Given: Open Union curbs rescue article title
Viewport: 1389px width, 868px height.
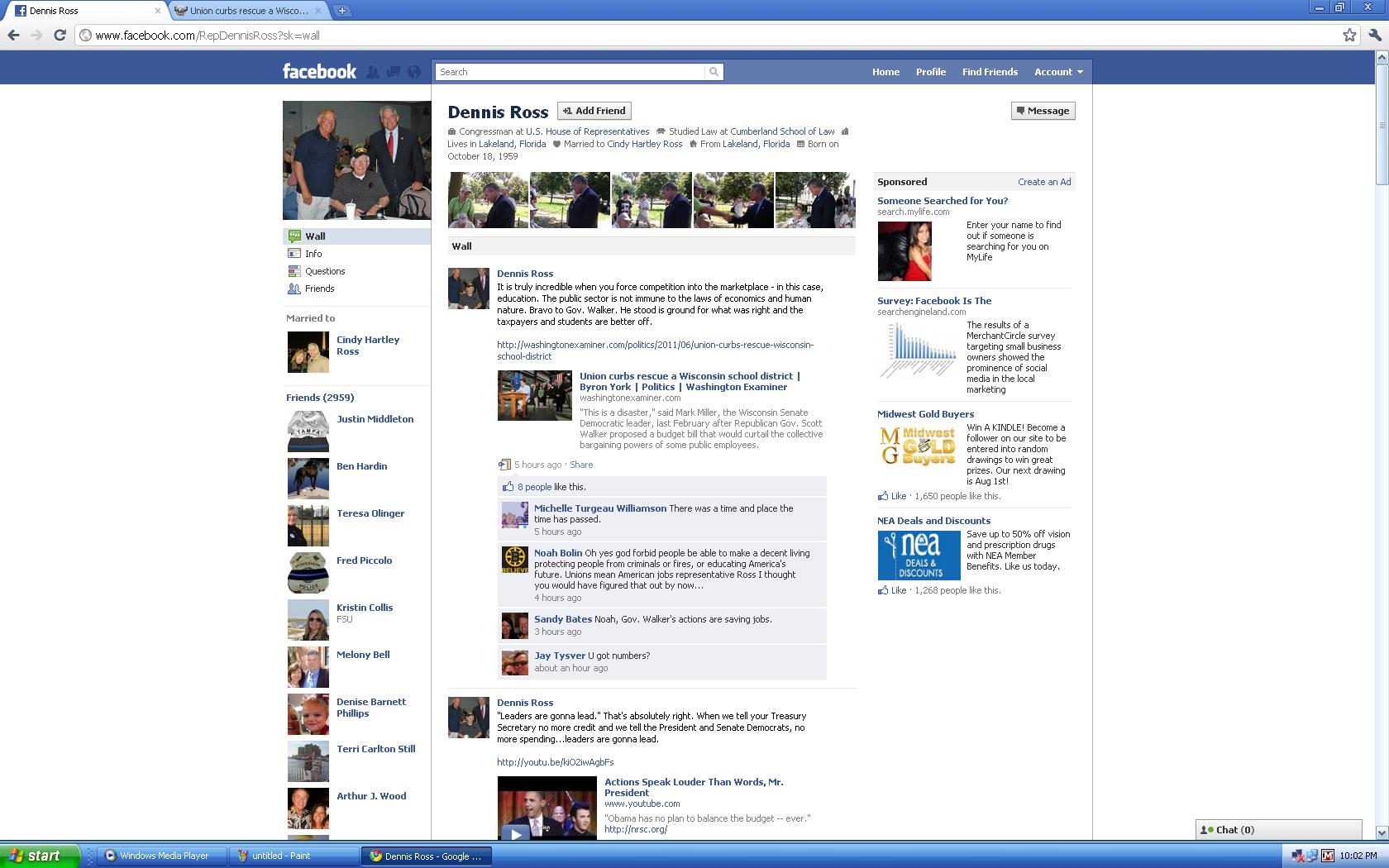Looking at the screenshot, I should point(690,381).
